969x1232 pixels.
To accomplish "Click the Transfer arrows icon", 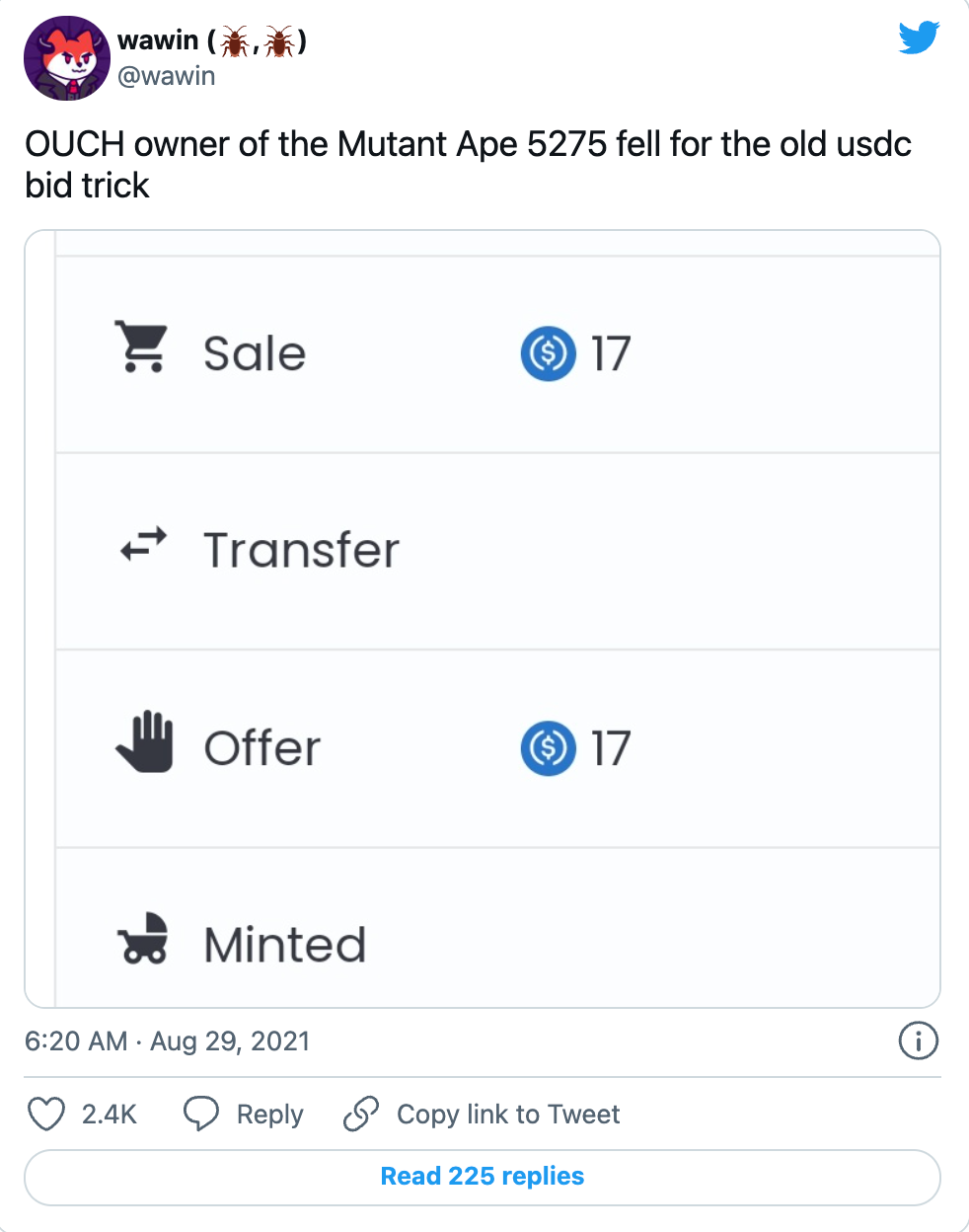I will tap(144, 544).
